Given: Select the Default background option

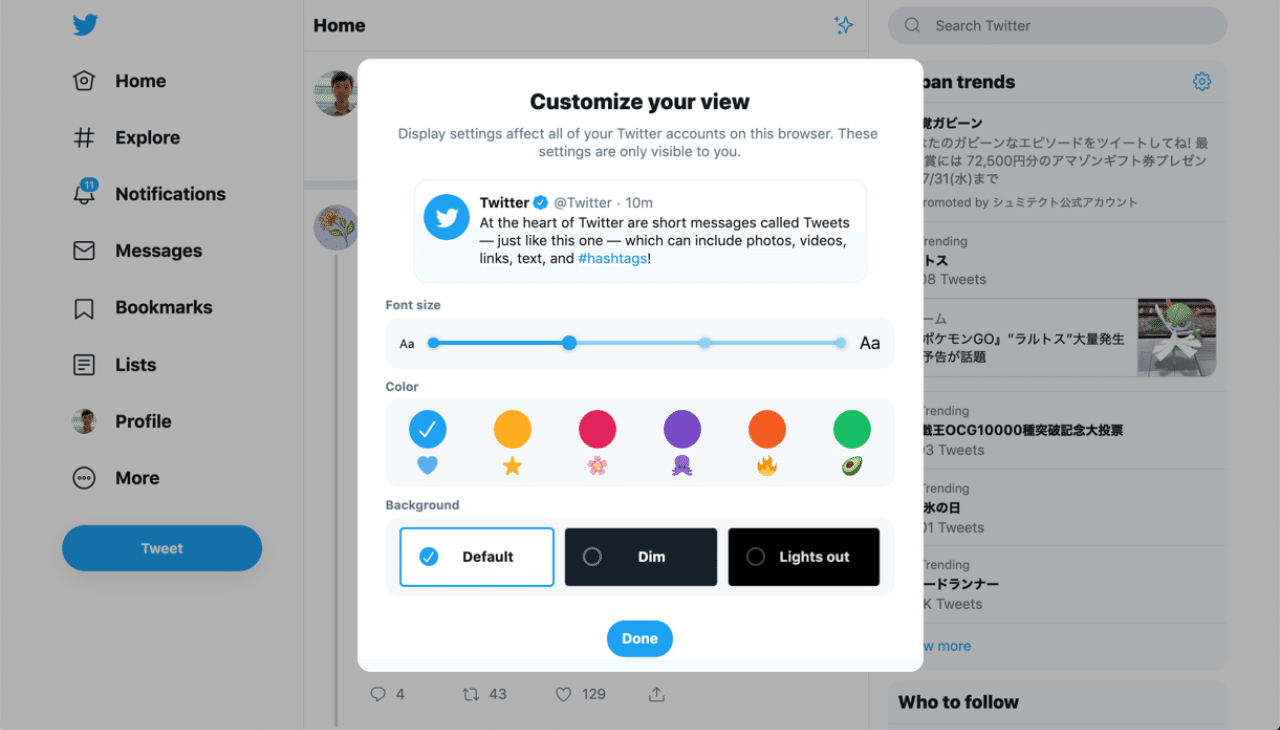Looking at the screenshot, I should [x=477, y=557].
